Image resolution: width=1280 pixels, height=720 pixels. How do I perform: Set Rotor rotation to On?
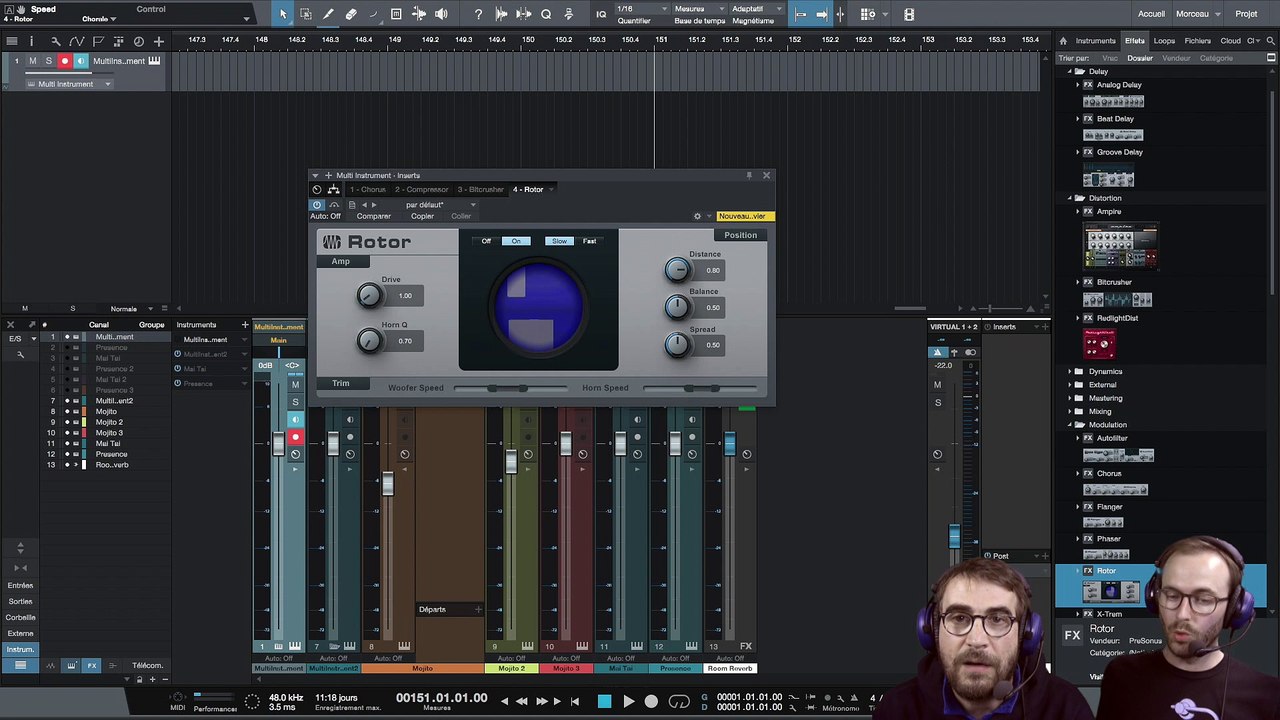click(516, 241)
